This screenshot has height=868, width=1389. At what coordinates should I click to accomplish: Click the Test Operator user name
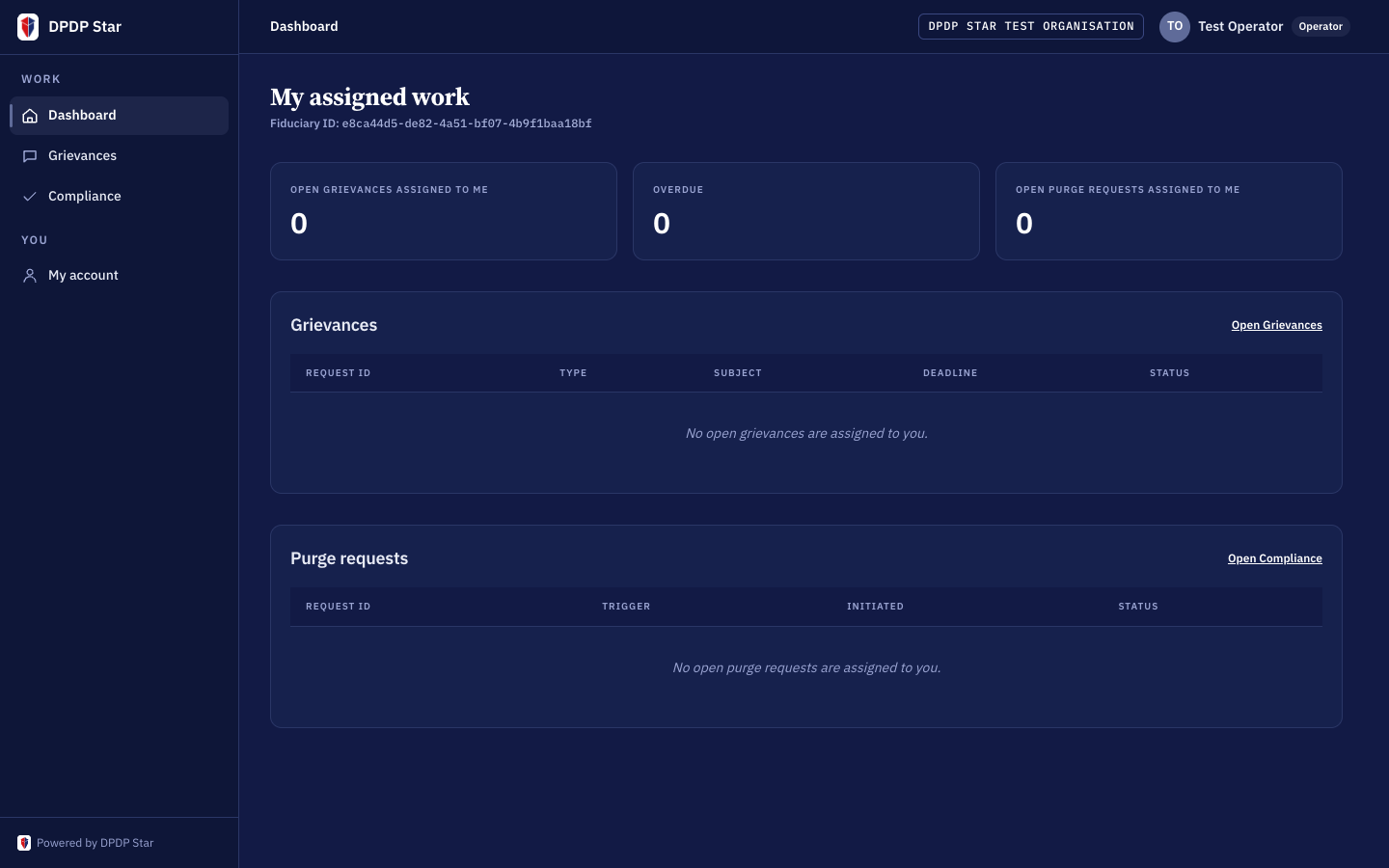coord(1240,27)
